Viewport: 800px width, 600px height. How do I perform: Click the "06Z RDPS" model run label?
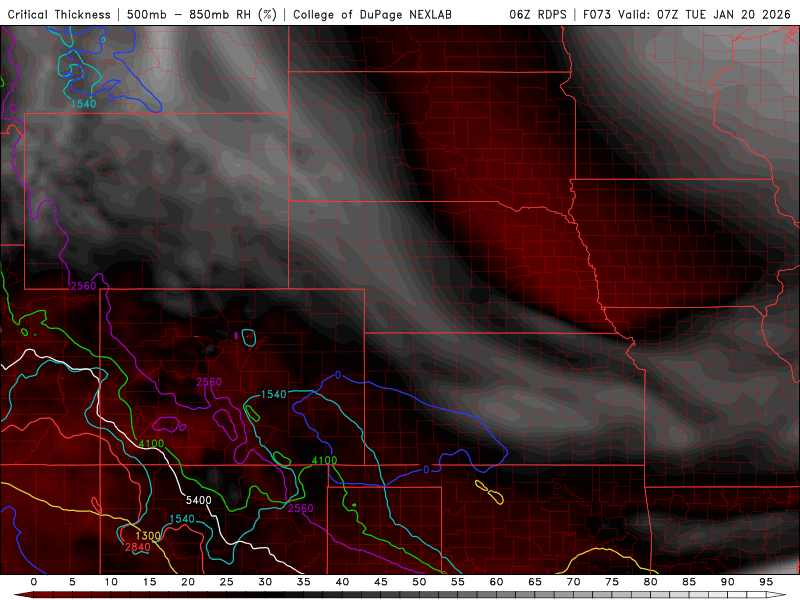point(538,14)
